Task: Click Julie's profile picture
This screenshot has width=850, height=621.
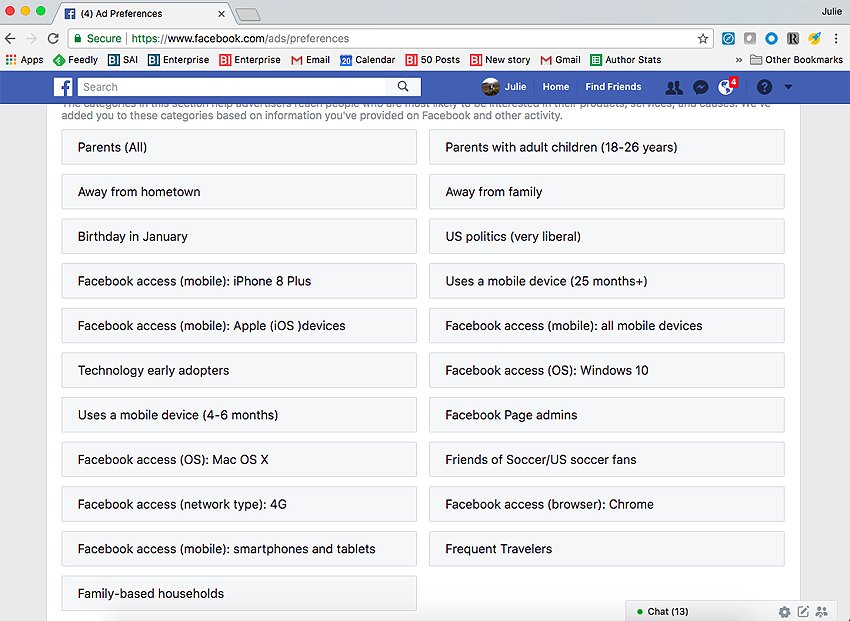Action: (491, 87)
